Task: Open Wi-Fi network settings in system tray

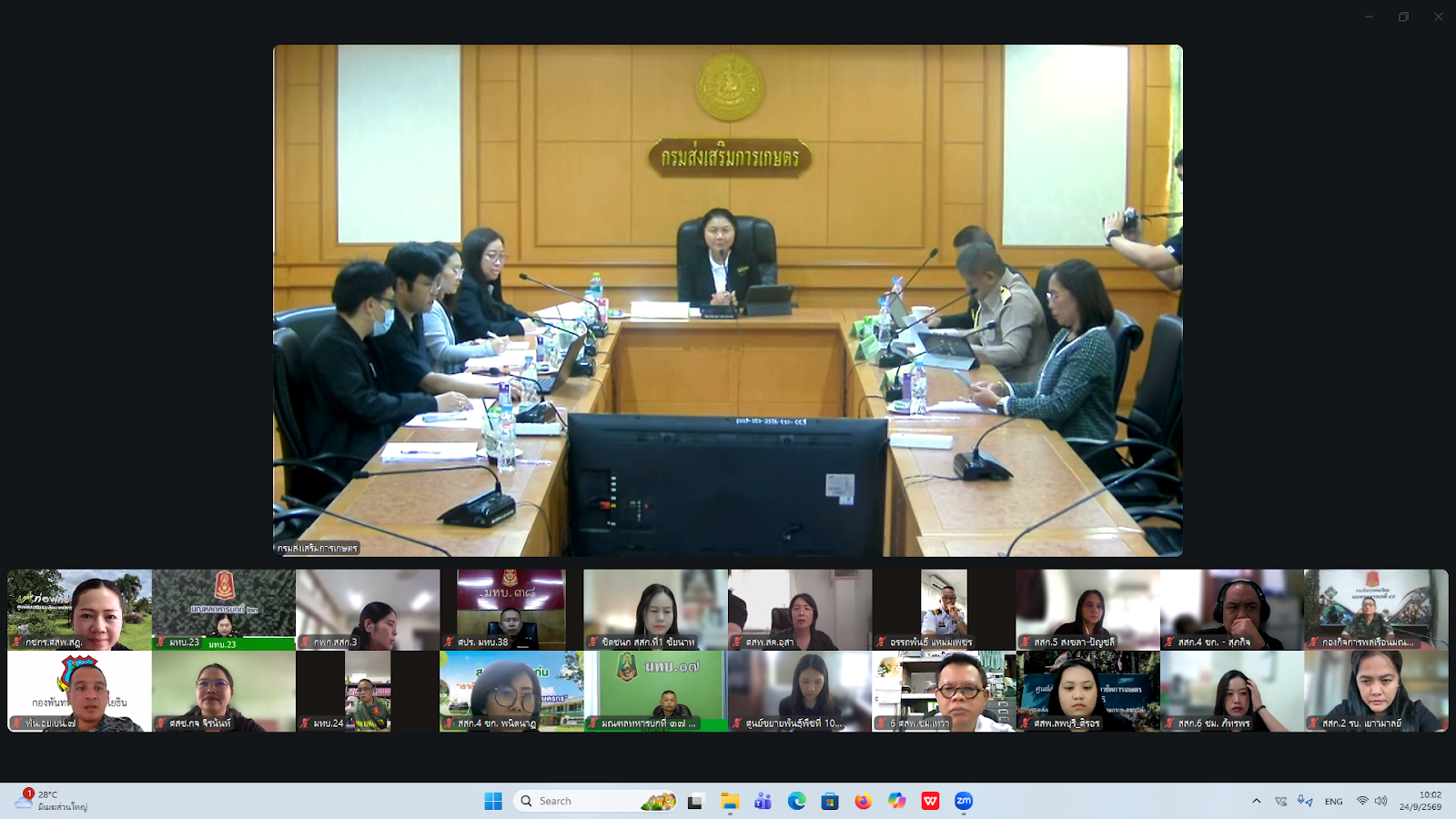Action: pyautogui.click(x=1362, y=801)
